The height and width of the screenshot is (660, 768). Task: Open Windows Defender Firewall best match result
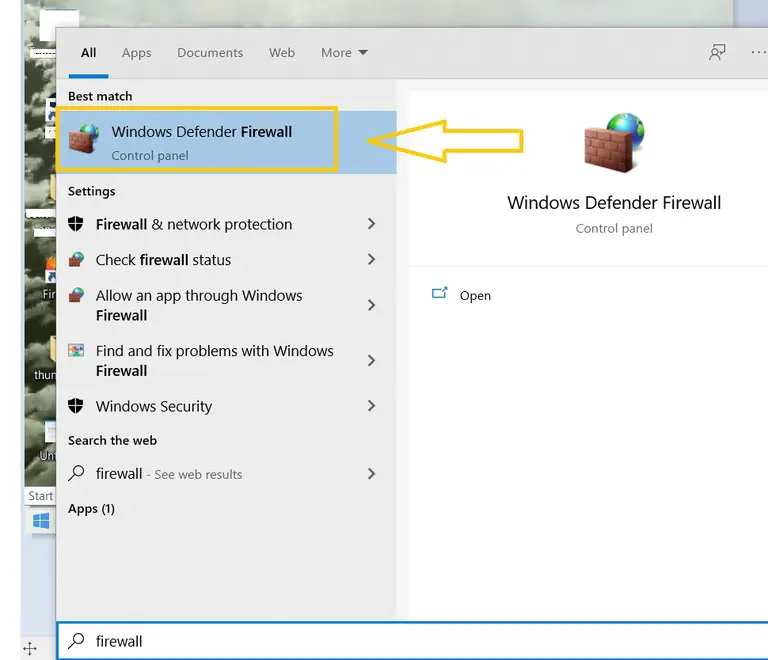tap(226, 142)
